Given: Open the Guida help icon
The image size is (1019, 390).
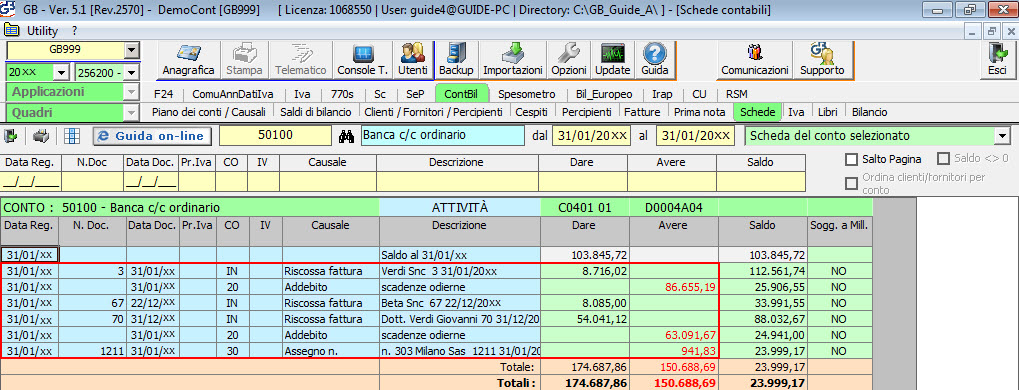Looking at the screenshot, I should pos(654,59).
